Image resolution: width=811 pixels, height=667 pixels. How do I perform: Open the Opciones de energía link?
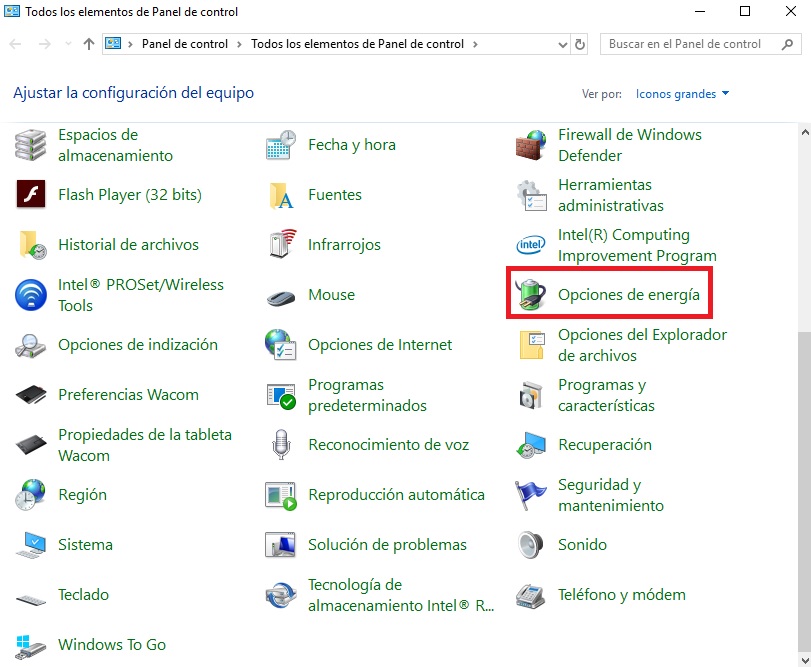(628, 295)
